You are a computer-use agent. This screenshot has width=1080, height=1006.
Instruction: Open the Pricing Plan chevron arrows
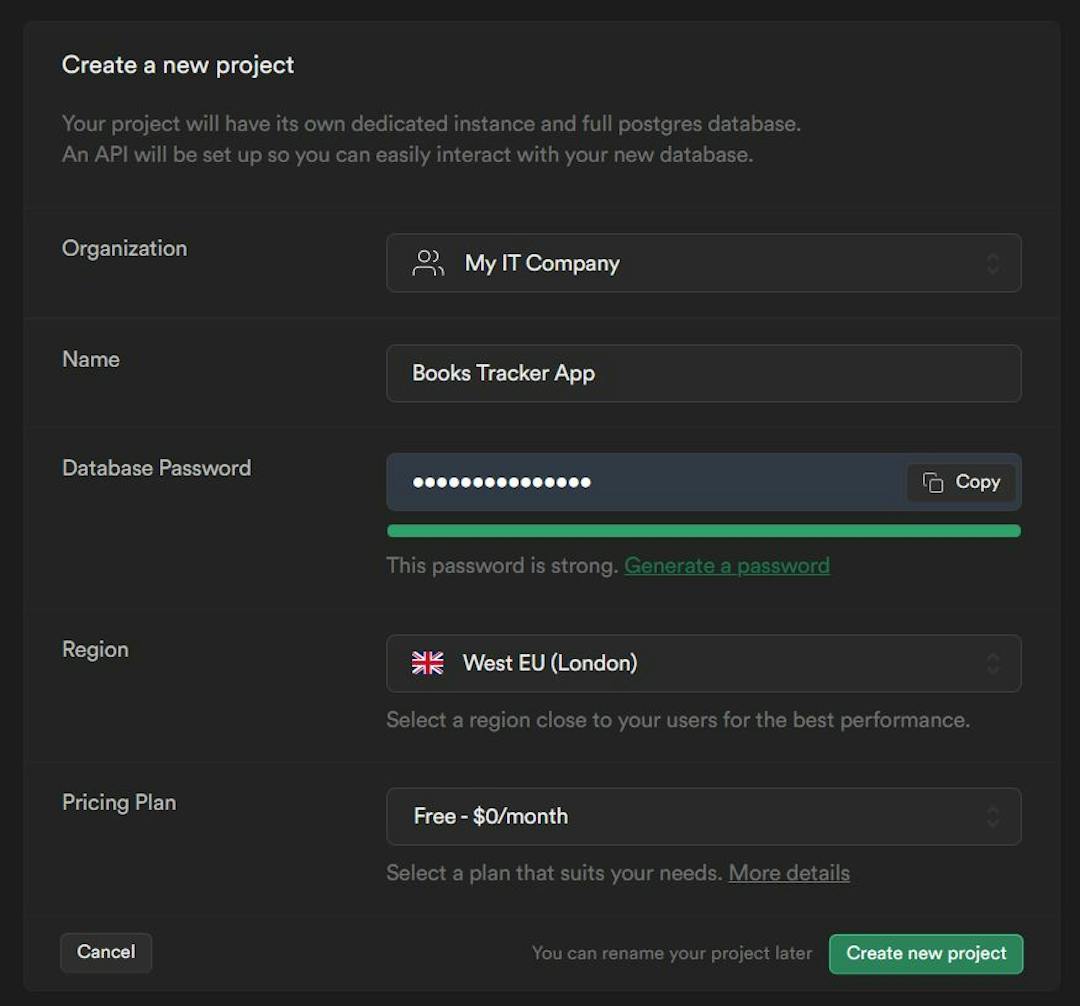tap(992, 816)
